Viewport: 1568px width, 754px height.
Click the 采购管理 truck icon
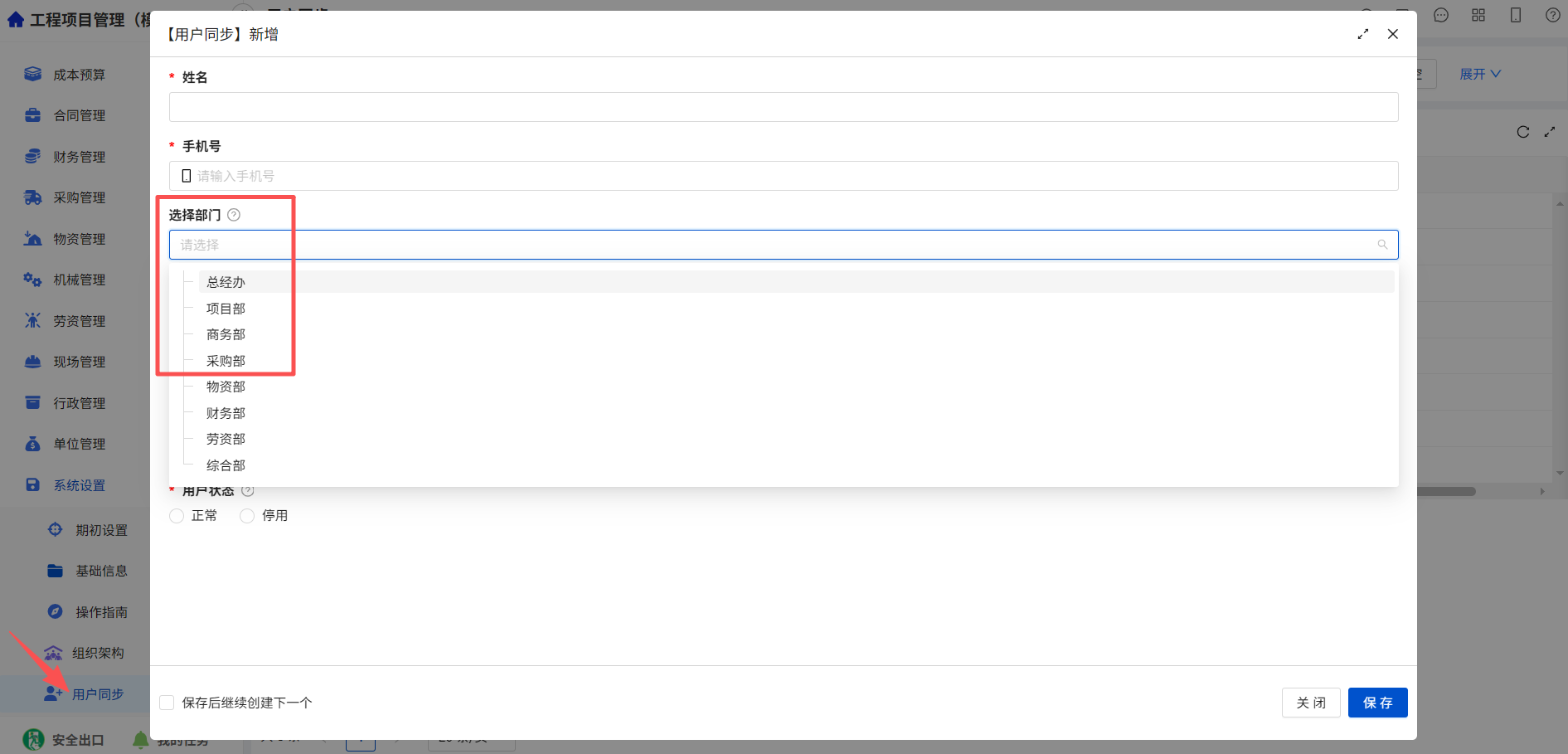click(32, 197)
